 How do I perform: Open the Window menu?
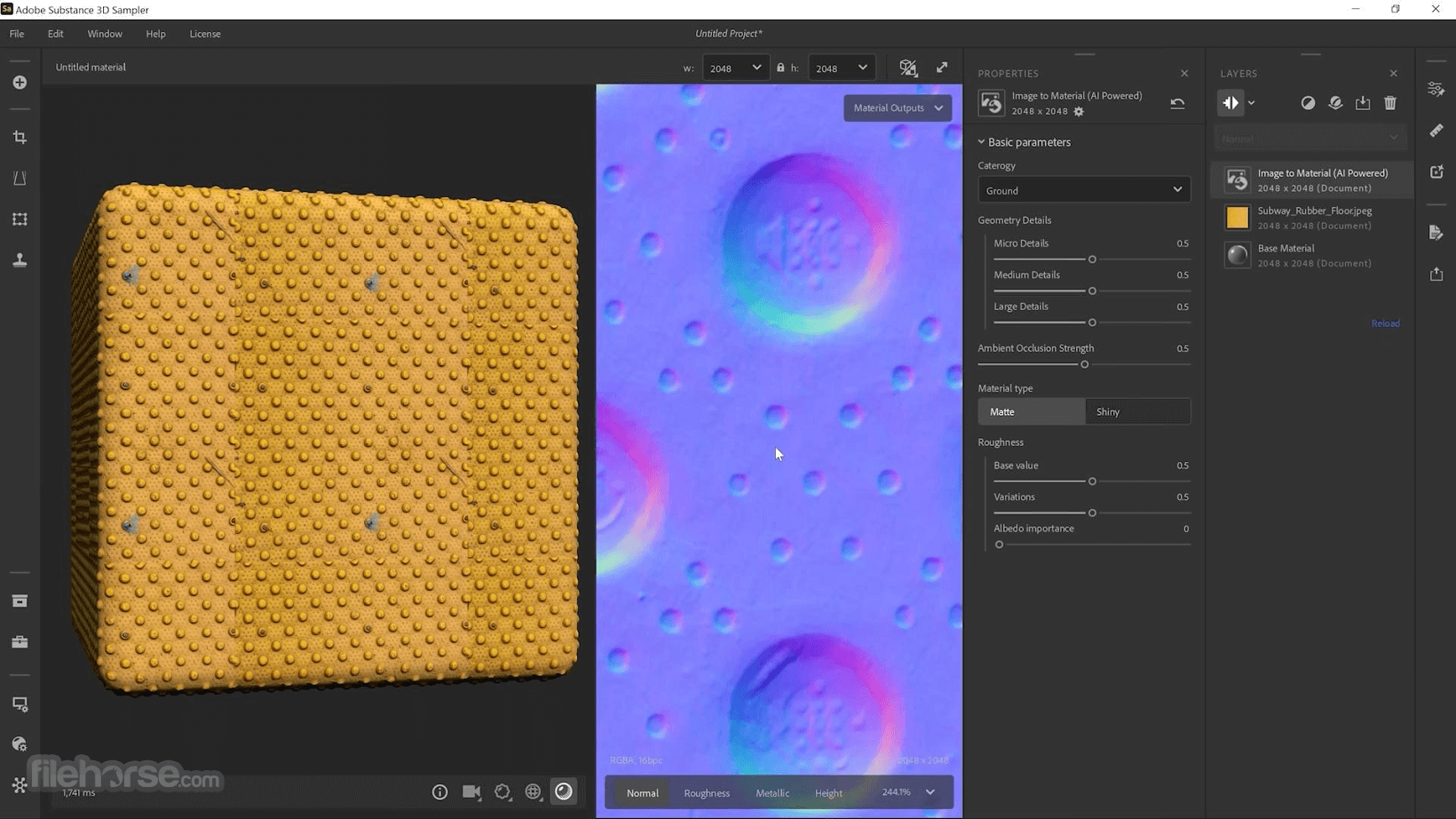pyautogui.click(x=105, y=34)
